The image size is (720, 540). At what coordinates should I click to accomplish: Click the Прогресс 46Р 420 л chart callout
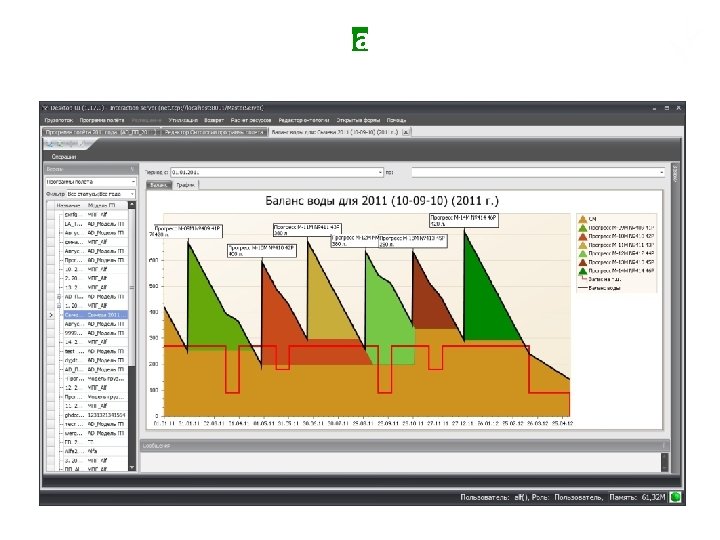pyautogui.click(x=464, y=221)
